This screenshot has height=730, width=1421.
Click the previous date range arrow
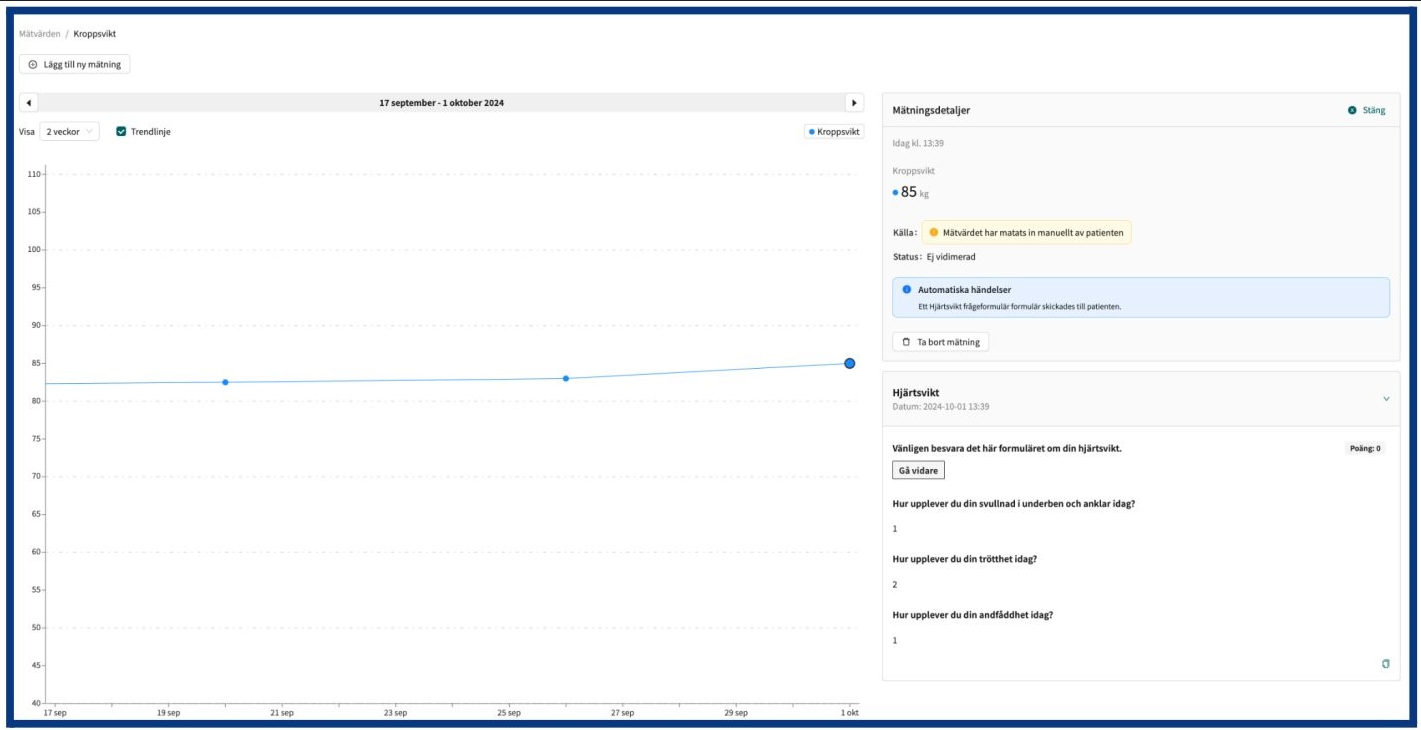click(x=28, y=103)
